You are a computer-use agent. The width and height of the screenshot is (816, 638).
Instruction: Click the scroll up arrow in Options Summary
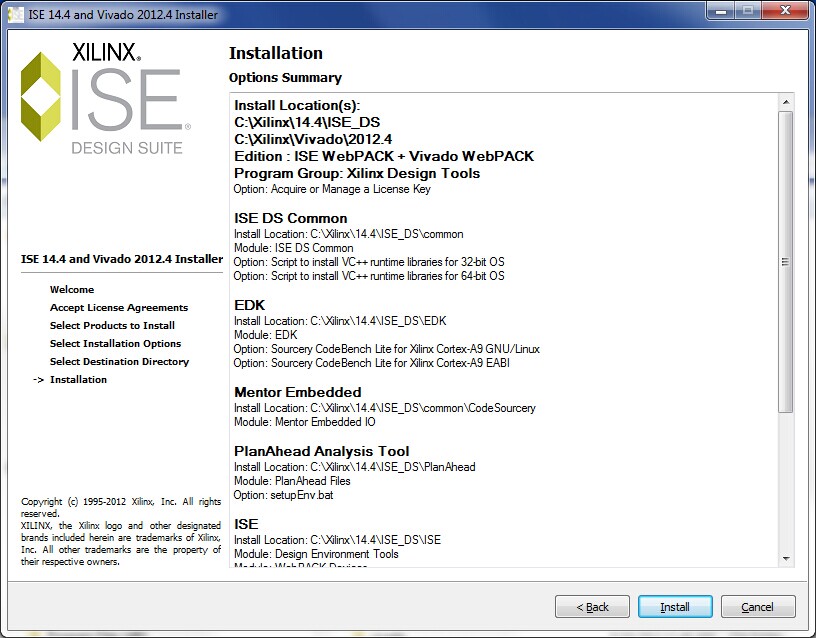(786, 102)
